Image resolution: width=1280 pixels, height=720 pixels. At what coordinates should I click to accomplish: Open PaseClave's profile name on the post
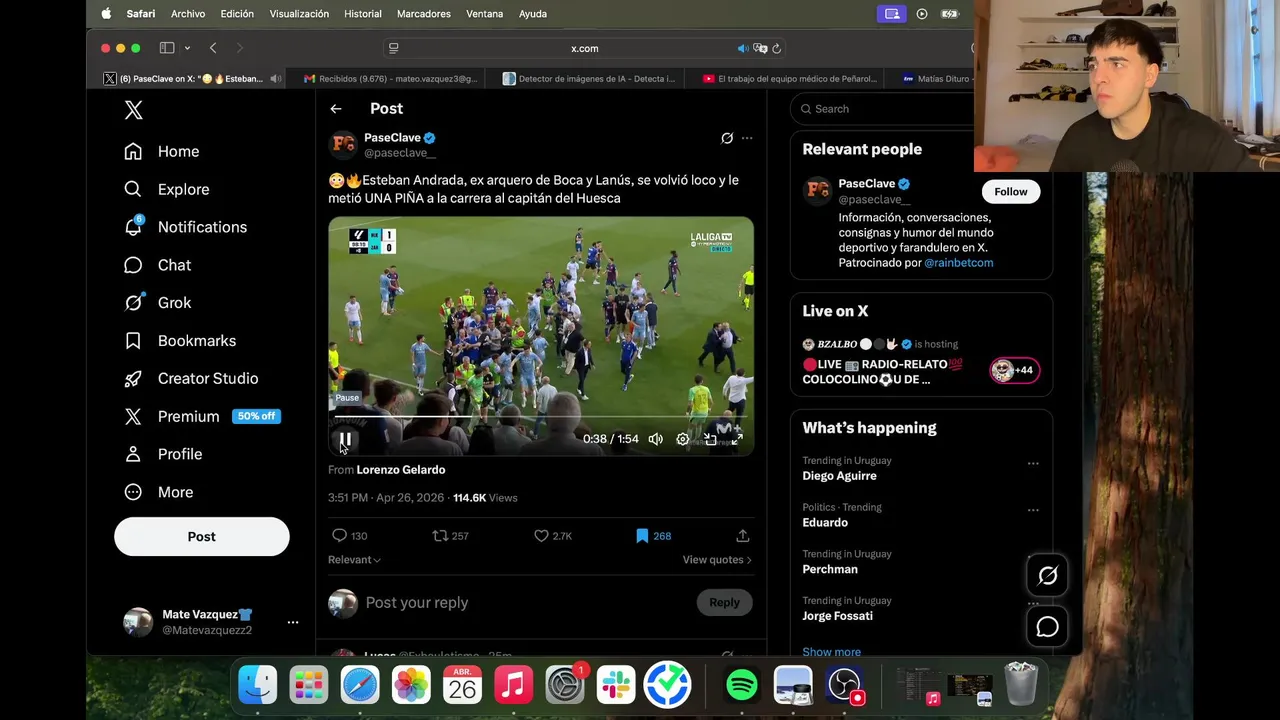[x=392, y=138]
